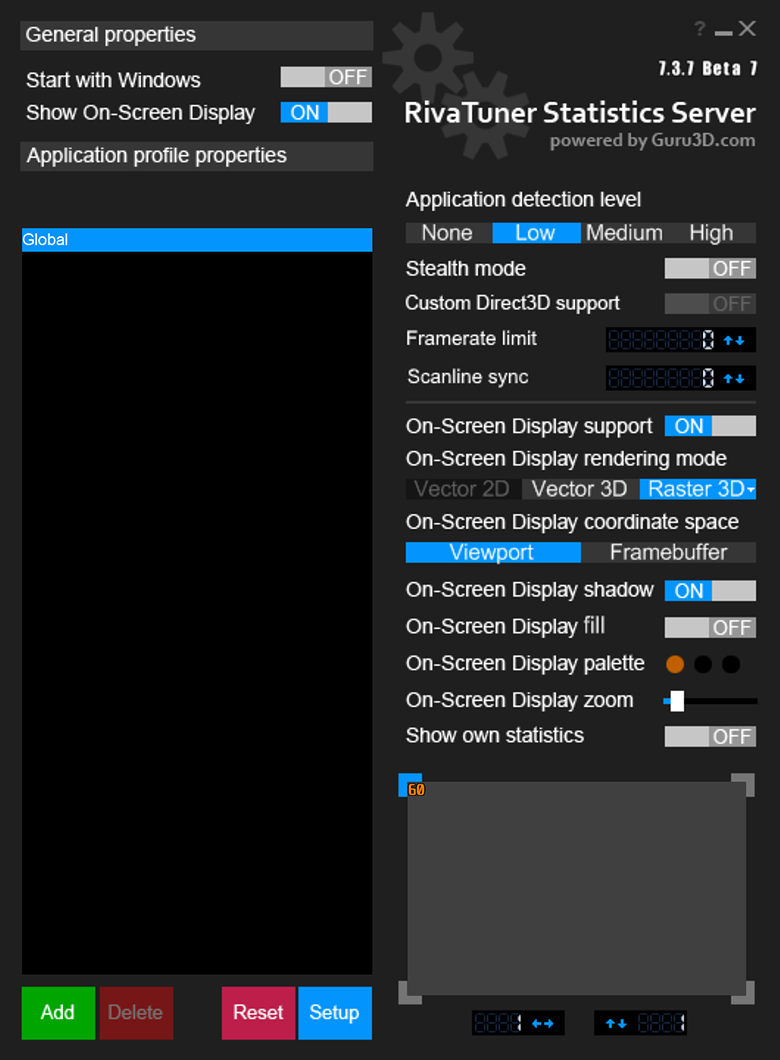The height and width of the screenshot is (1060, 780).
Task: Select Medium application detection level
Action: tap(624, 233)
